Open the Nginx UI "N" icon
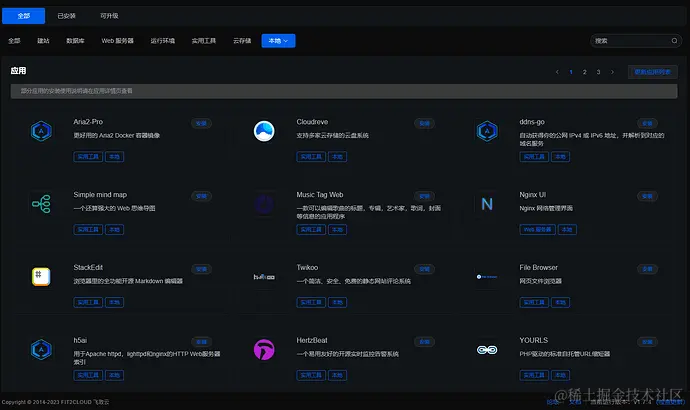The height and width of the screenshot is (410, 690). [487, 204]
